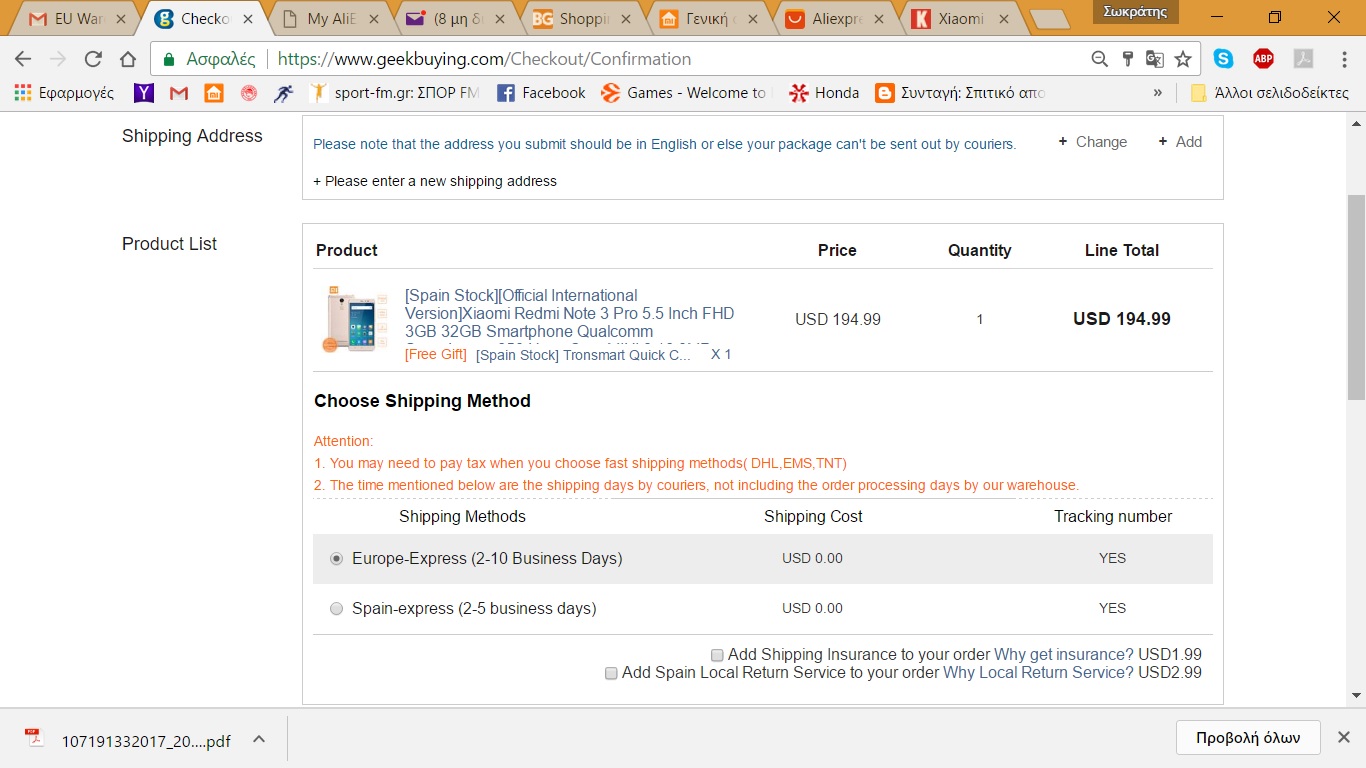The image size is (1366, 768).
Task: Show hidden bookmarks with the » chevron
Action: (1158, 93)
